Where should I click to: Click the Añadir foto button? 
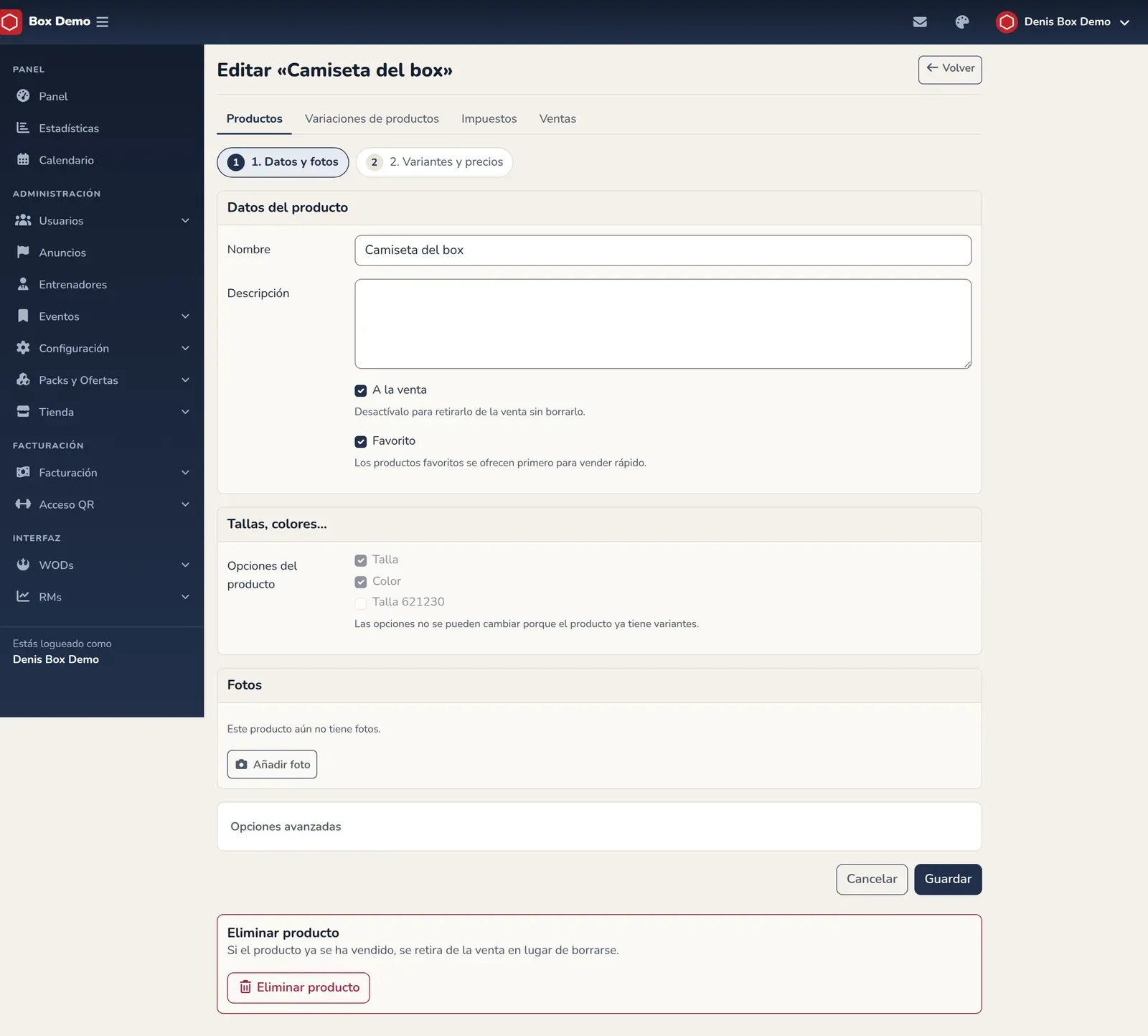click(272, 764)
